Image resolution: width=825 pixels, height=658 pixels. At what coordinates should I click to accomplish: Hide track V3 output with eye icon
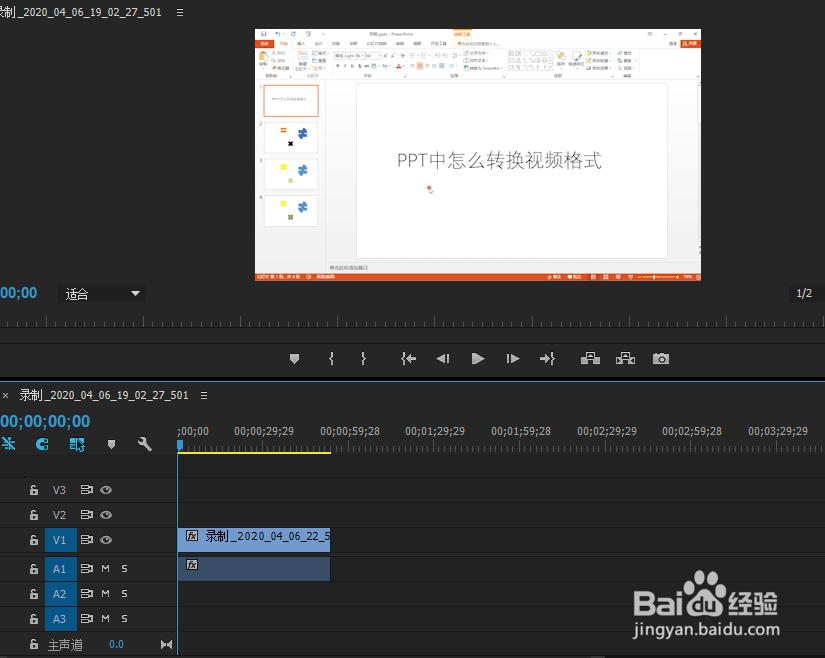tap(106, 490)
